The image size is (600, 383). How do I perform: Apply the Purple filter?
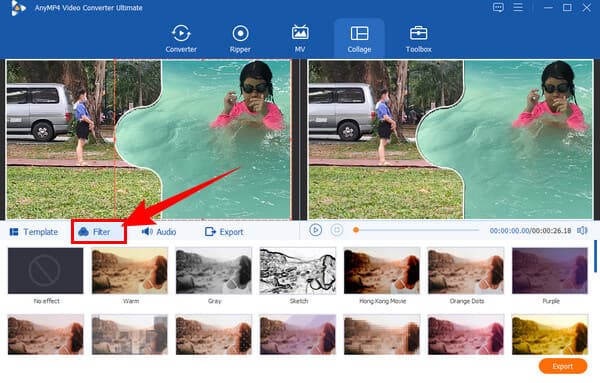550,271
